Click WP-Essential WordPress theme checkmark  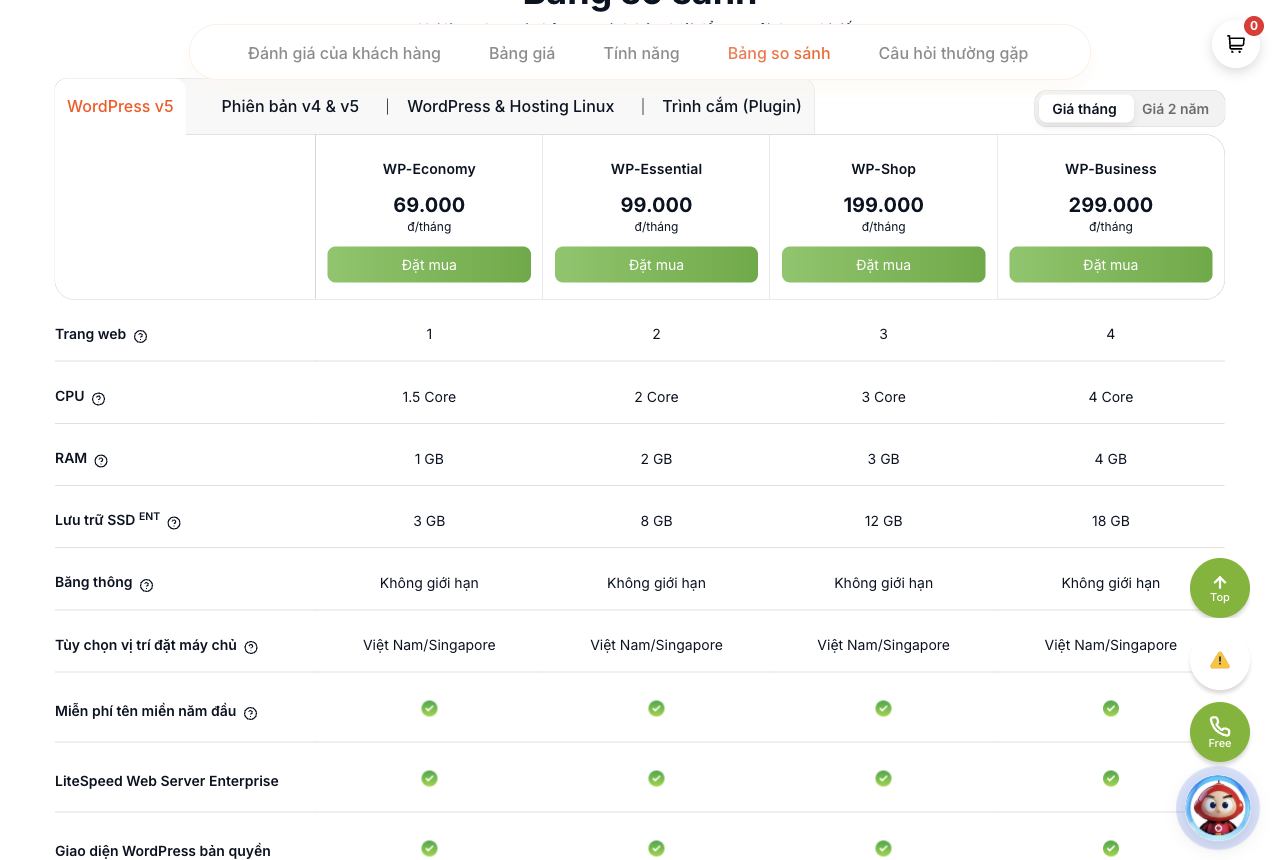[656, 848]
